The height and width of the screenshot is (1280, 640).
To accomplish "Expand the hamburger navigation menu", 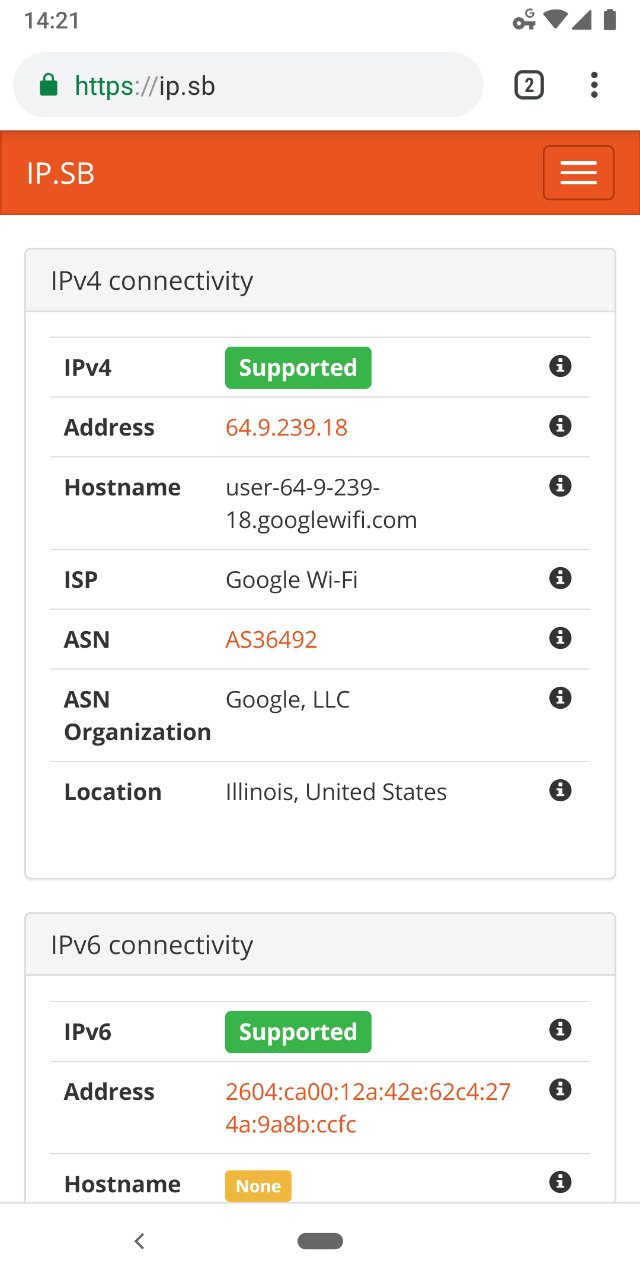I will [578, 173].
